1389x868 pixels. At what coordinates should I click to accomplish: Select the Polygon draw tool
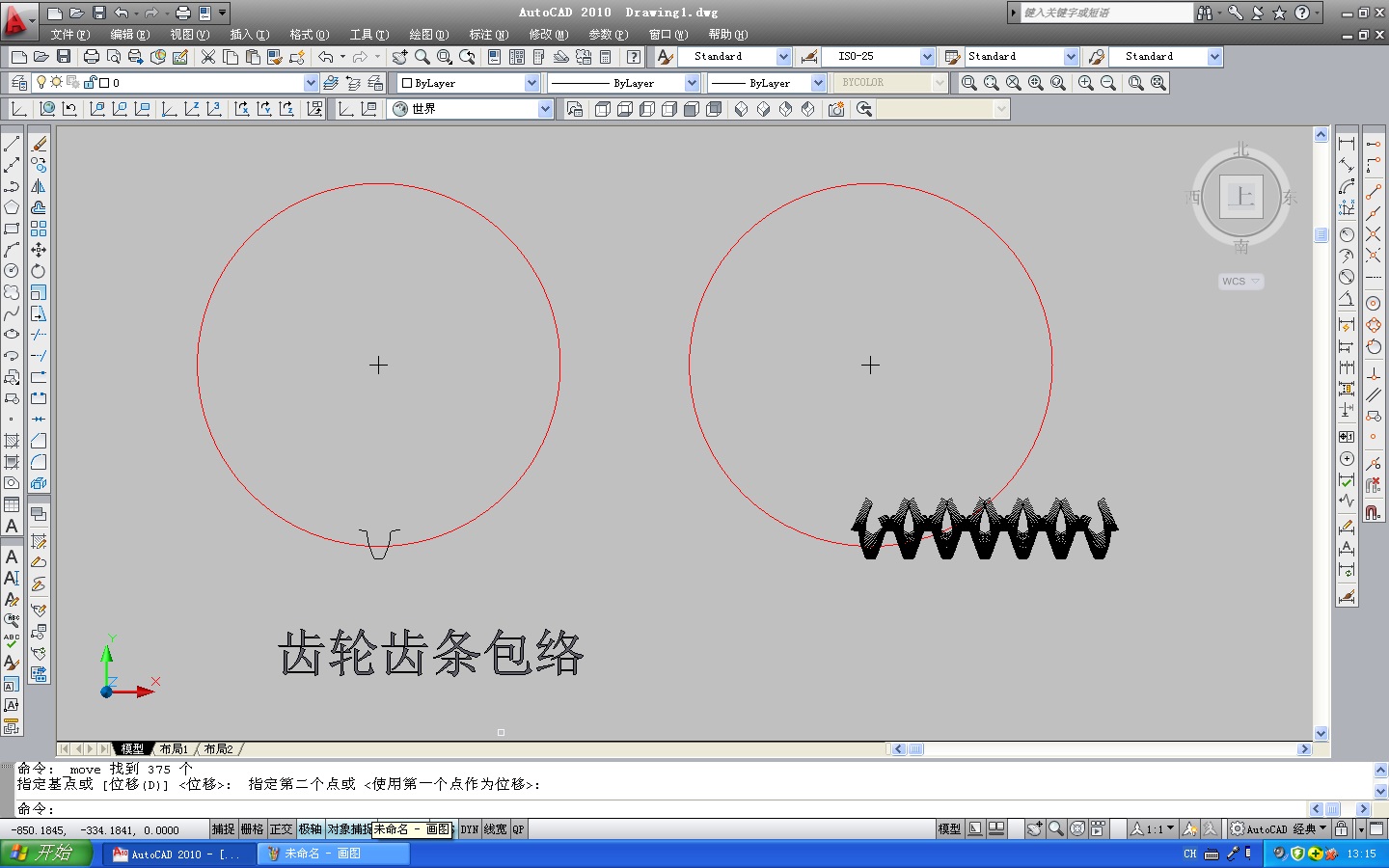click(12, 207)
